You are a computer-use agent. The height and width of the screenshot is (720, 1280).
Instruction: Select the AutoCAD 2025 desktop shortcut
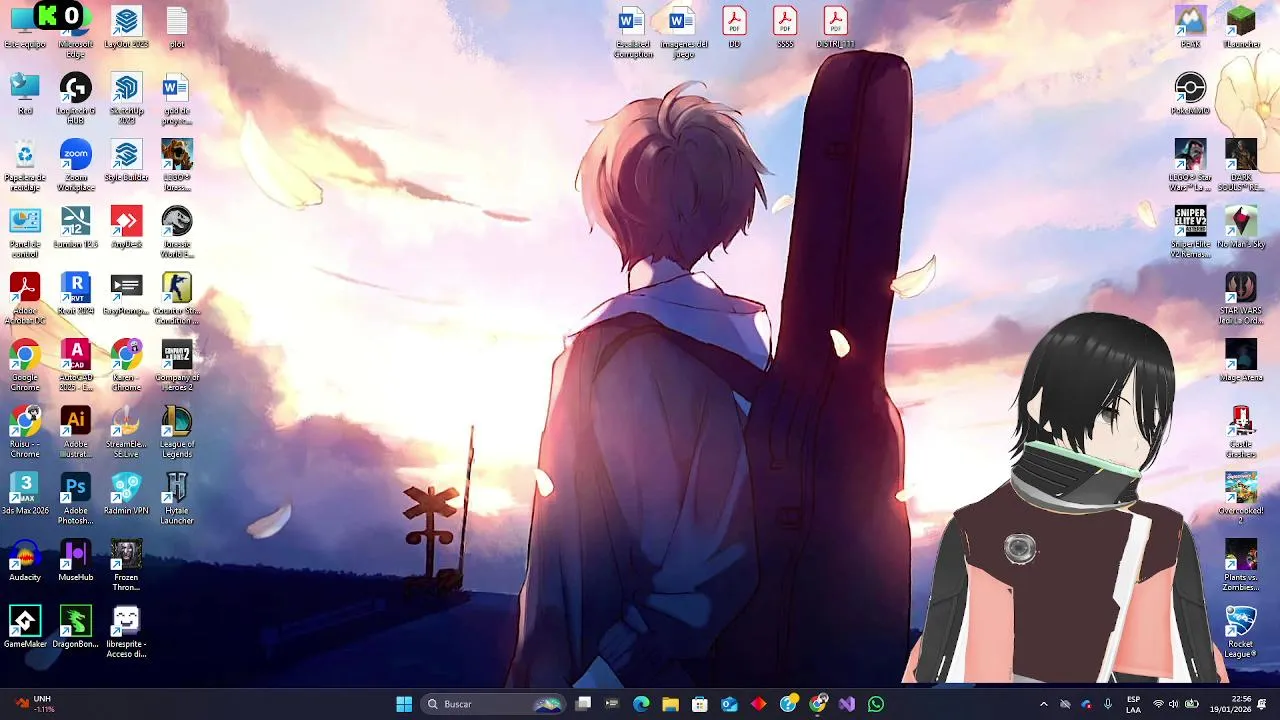75,365
